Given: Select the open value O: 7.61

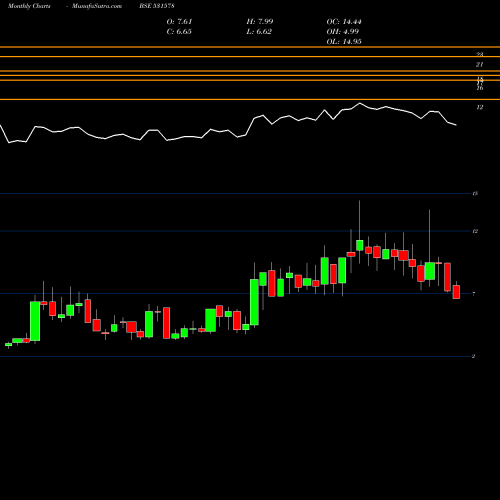Looking at the screenshot, I should [179, 22].
